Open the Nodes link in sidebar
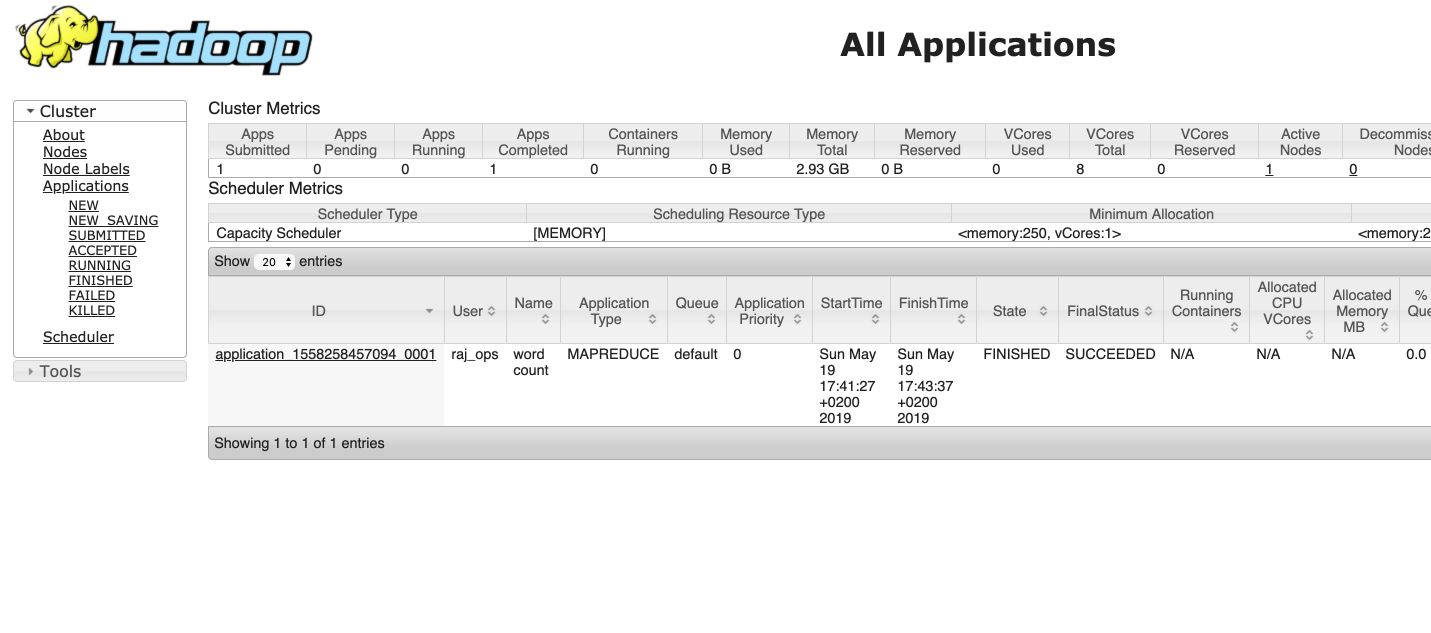This screenshot has height=633, width=1431. pyautogui.click(x=65, y=152)
